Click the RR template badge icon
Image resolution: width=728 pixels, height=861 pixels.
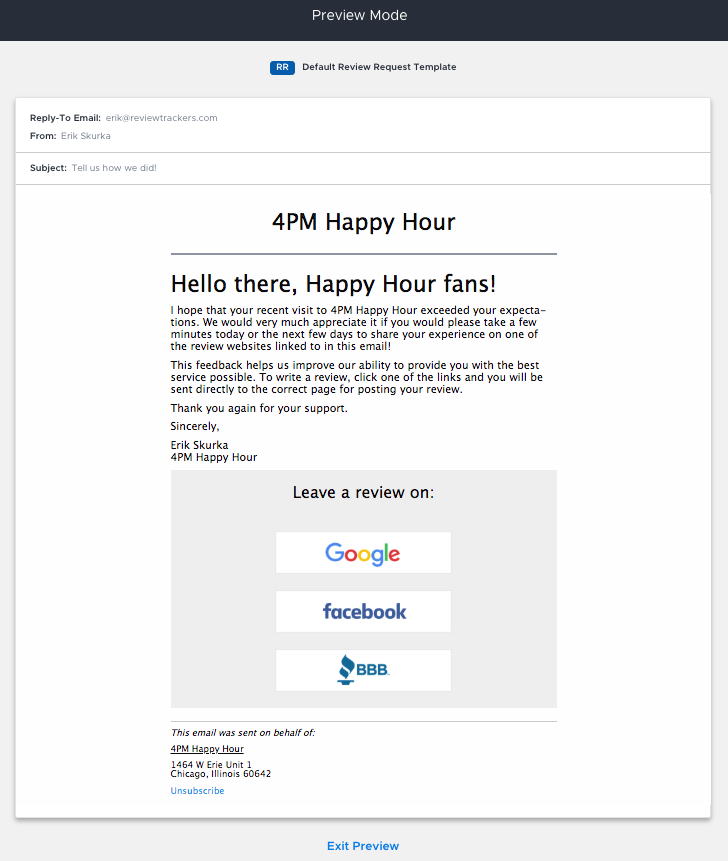[x=282, y=67]
